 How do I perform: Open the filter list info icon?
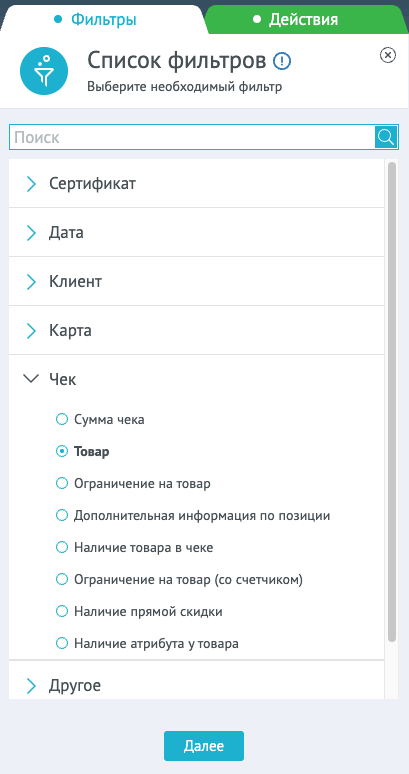282,61
